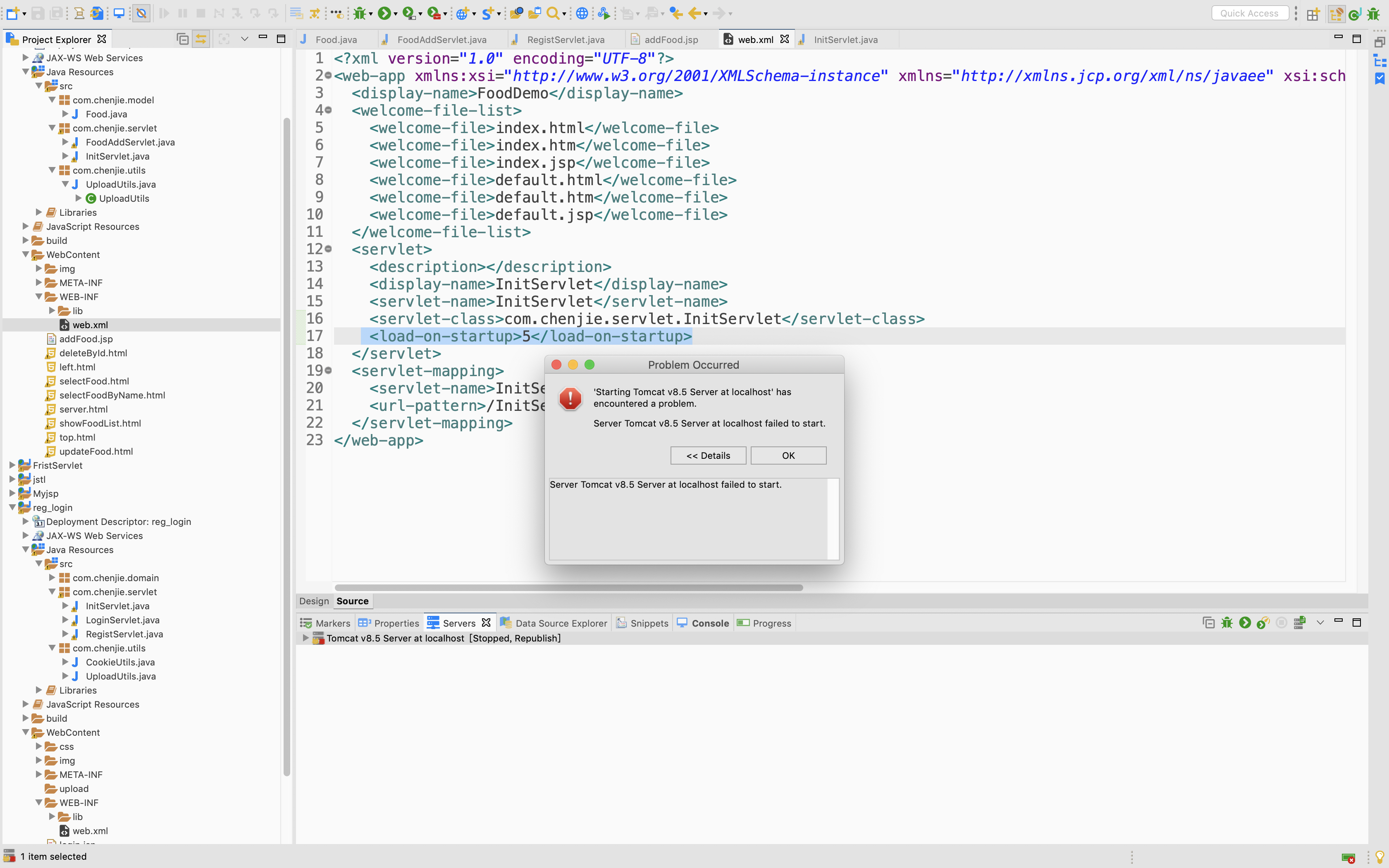The height and width of the screenshot is (868, 1389).
Task: Click Publish to the server icon
Action: (1299, 623)
